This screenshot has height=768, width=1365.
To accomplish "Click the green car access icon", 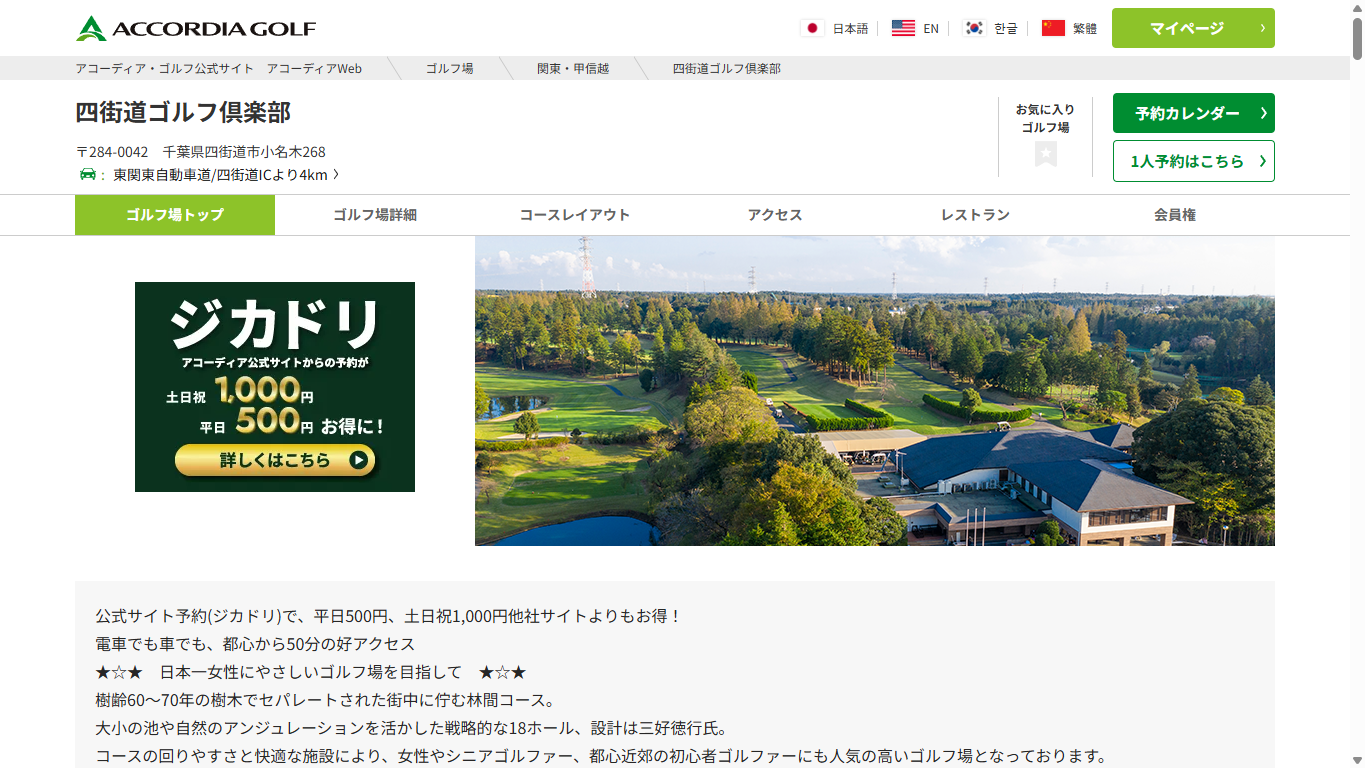I will point(88,175).
